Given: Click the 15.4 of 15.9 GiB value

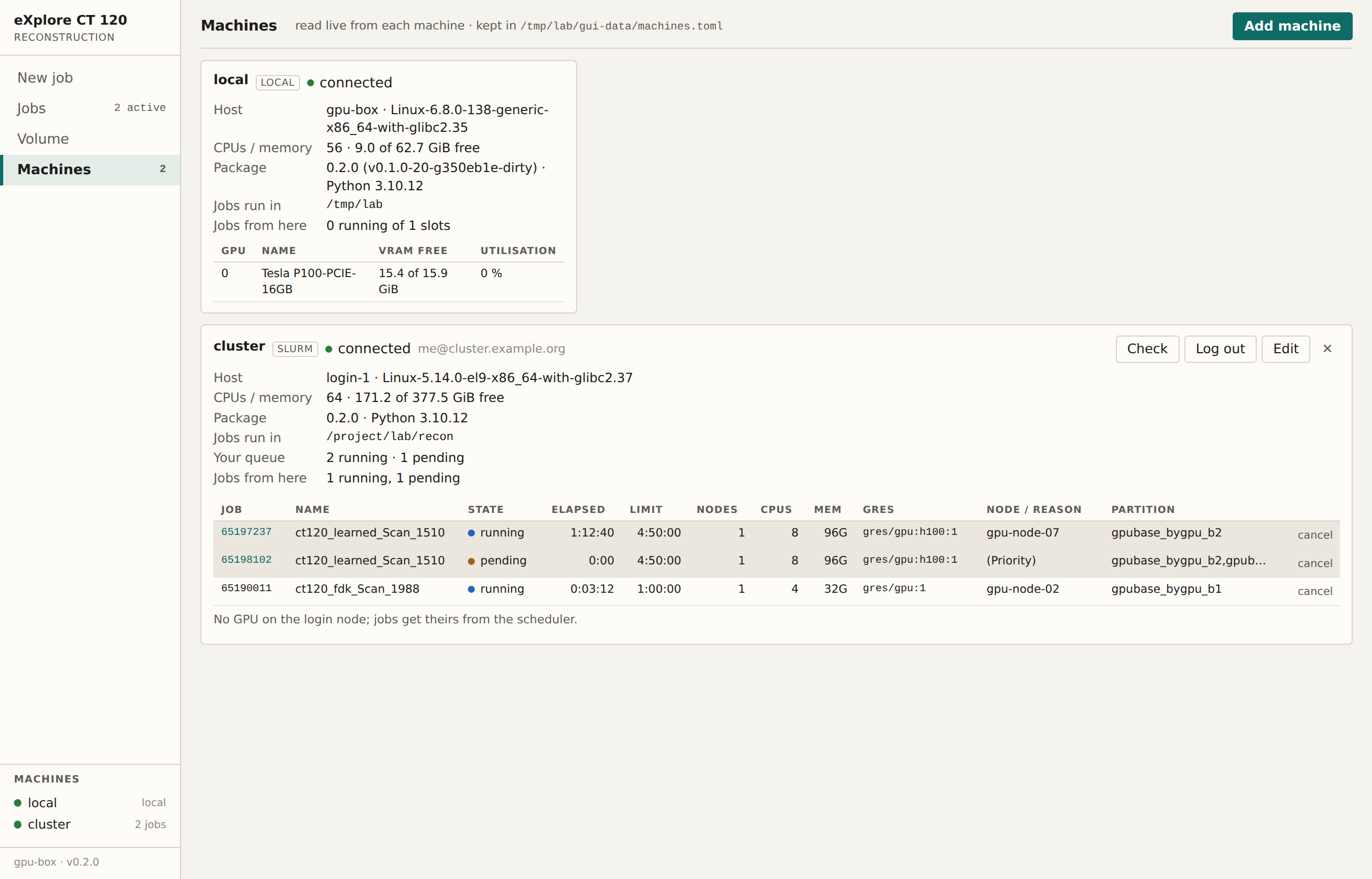Looking at the screenshot, I should click(x=413, y=281).
